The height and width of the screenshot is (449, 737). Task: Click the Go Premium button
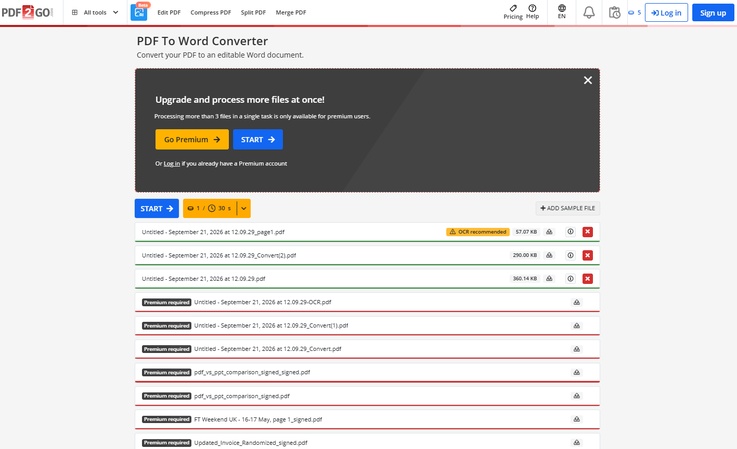pos(192,140)
